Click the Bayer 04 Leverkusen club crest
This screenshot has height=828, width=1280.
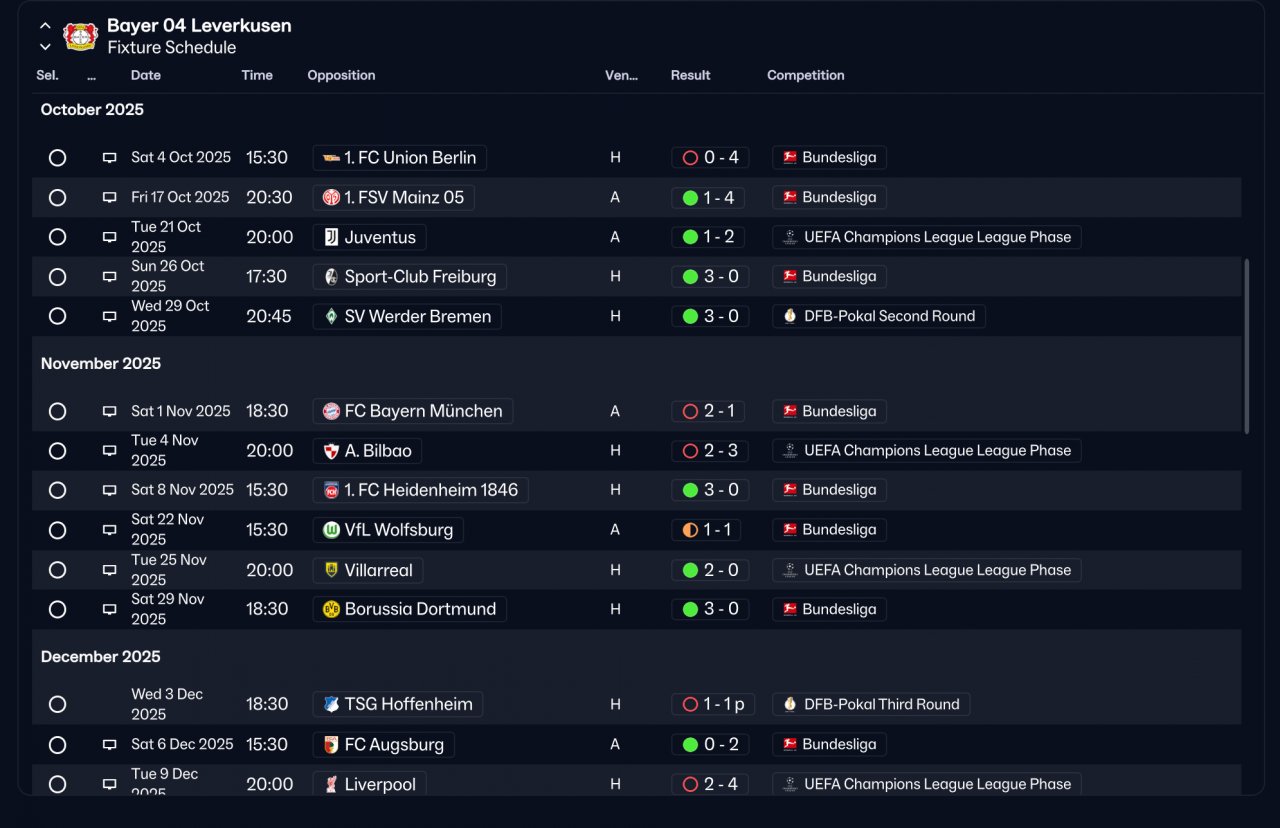click(x=80, y=36)
